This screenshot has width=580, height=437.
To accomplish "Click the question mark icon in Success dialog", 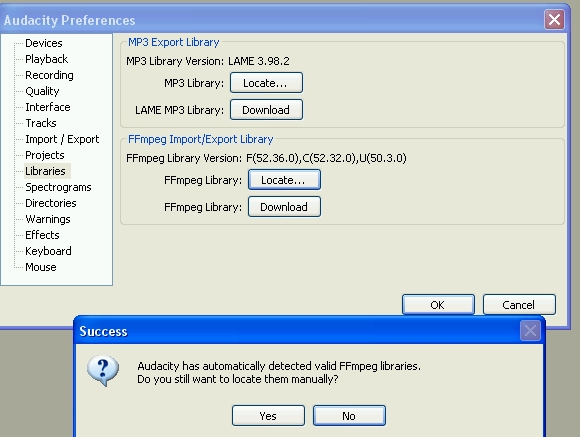I will pos(103,371).
